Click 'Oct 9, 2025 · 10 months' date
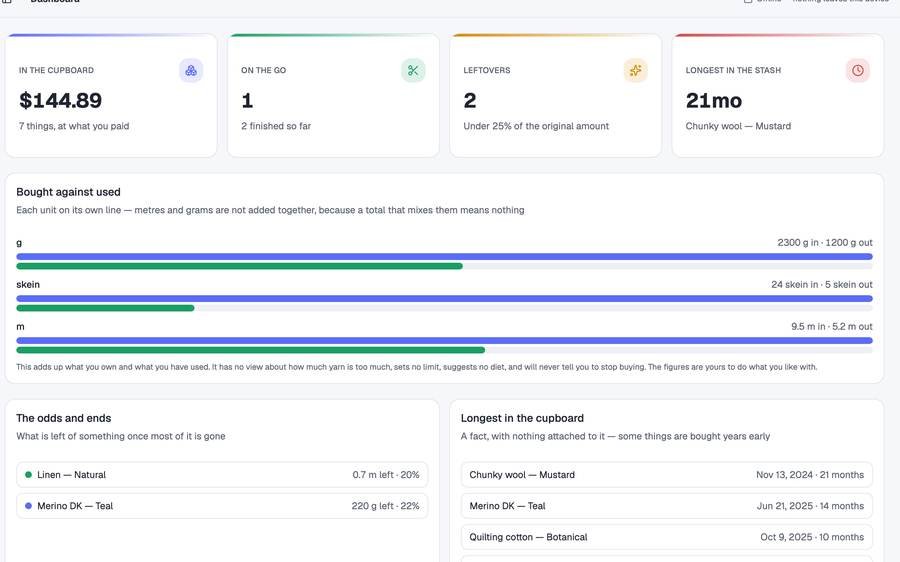The width and height of the screenshot is (900, 562). pos(812,537)
